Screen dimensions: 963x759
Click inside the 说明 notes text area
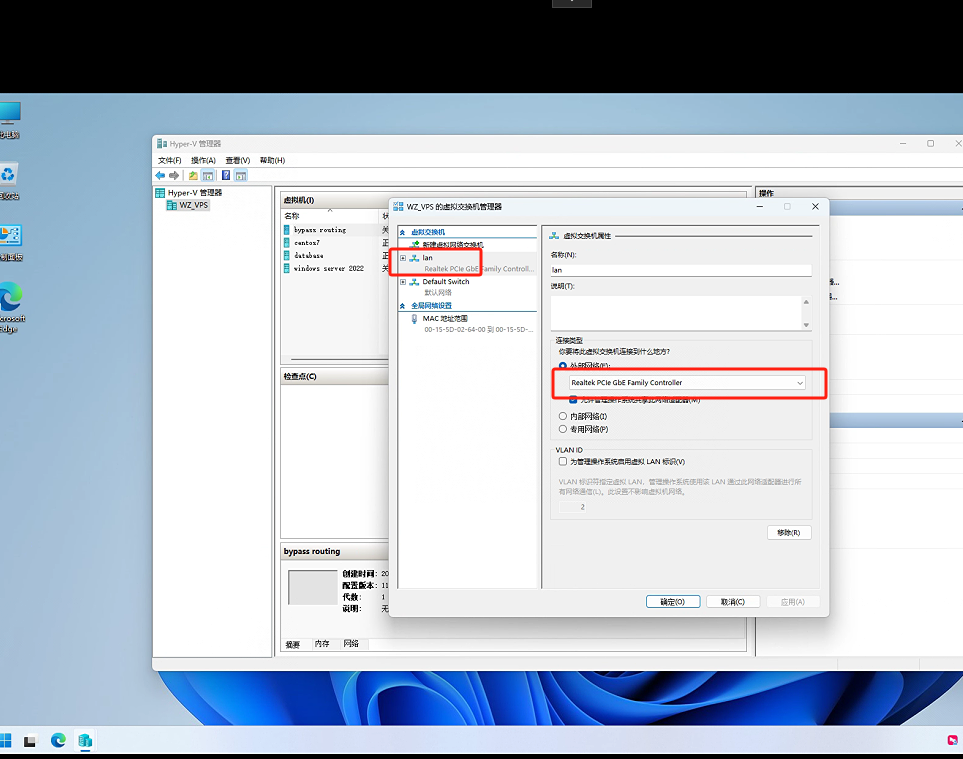676,313
